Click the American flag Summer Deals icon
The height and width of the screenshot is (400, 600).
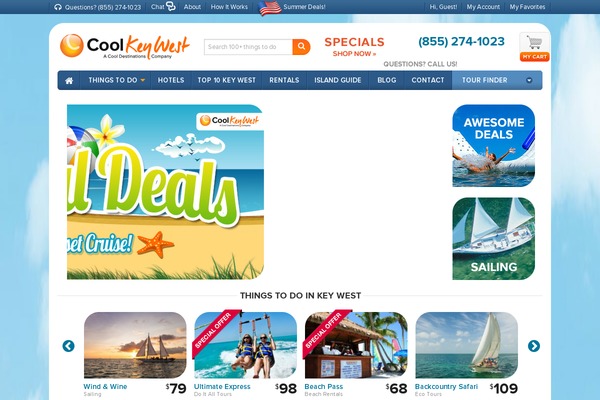(270, 8)
